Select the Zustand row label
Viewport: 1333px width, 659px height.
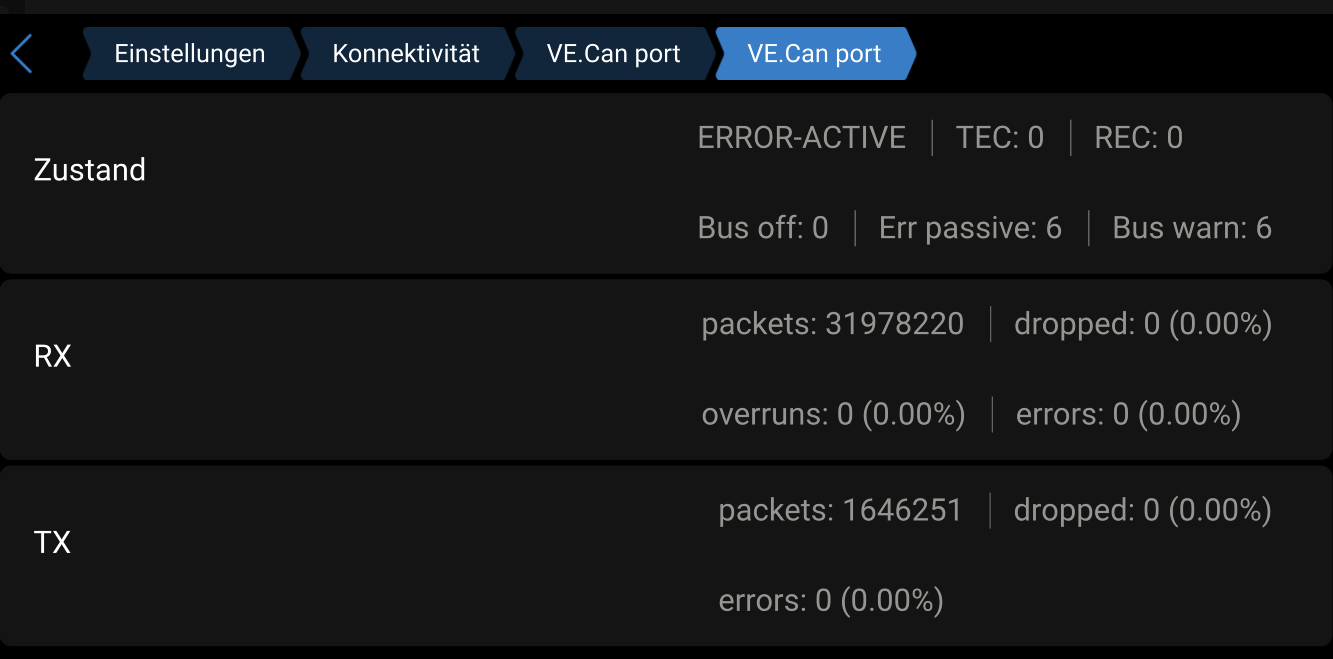pos(90,170)
